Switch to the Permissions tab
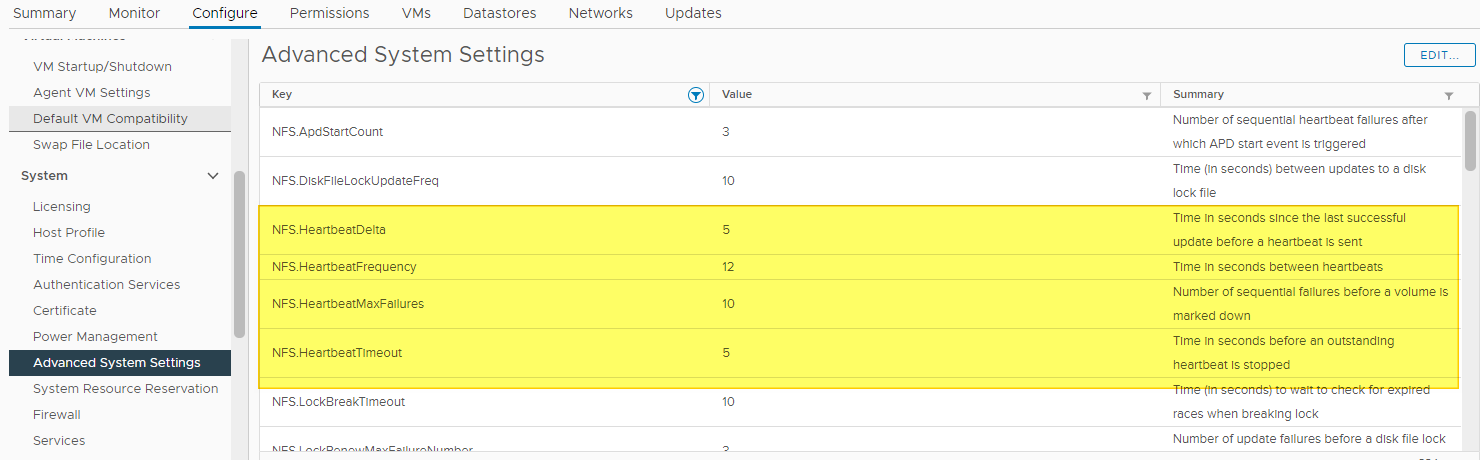 329,13
